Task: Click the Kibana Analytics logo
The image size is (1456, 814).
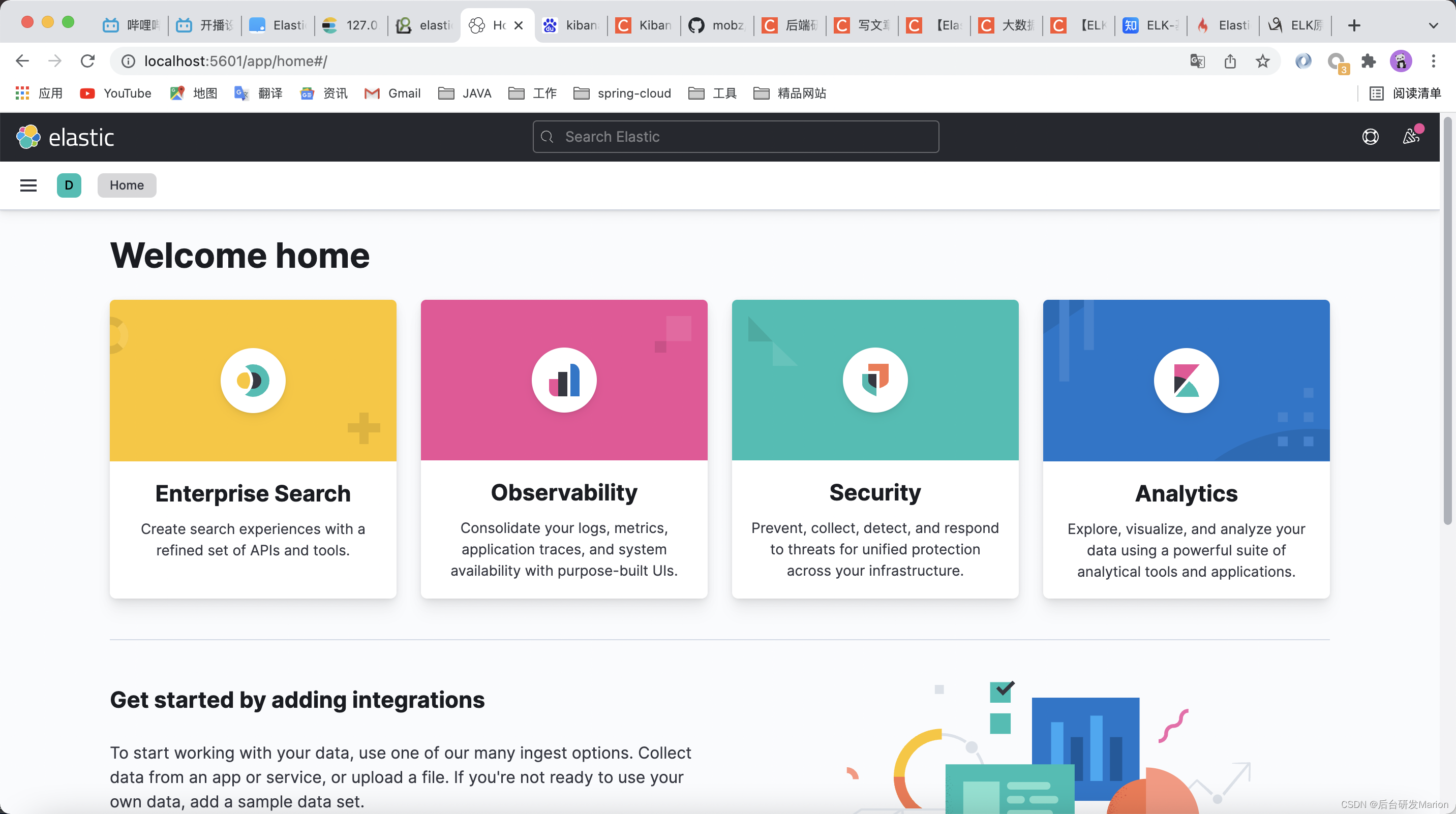Action: (1186, 380)
